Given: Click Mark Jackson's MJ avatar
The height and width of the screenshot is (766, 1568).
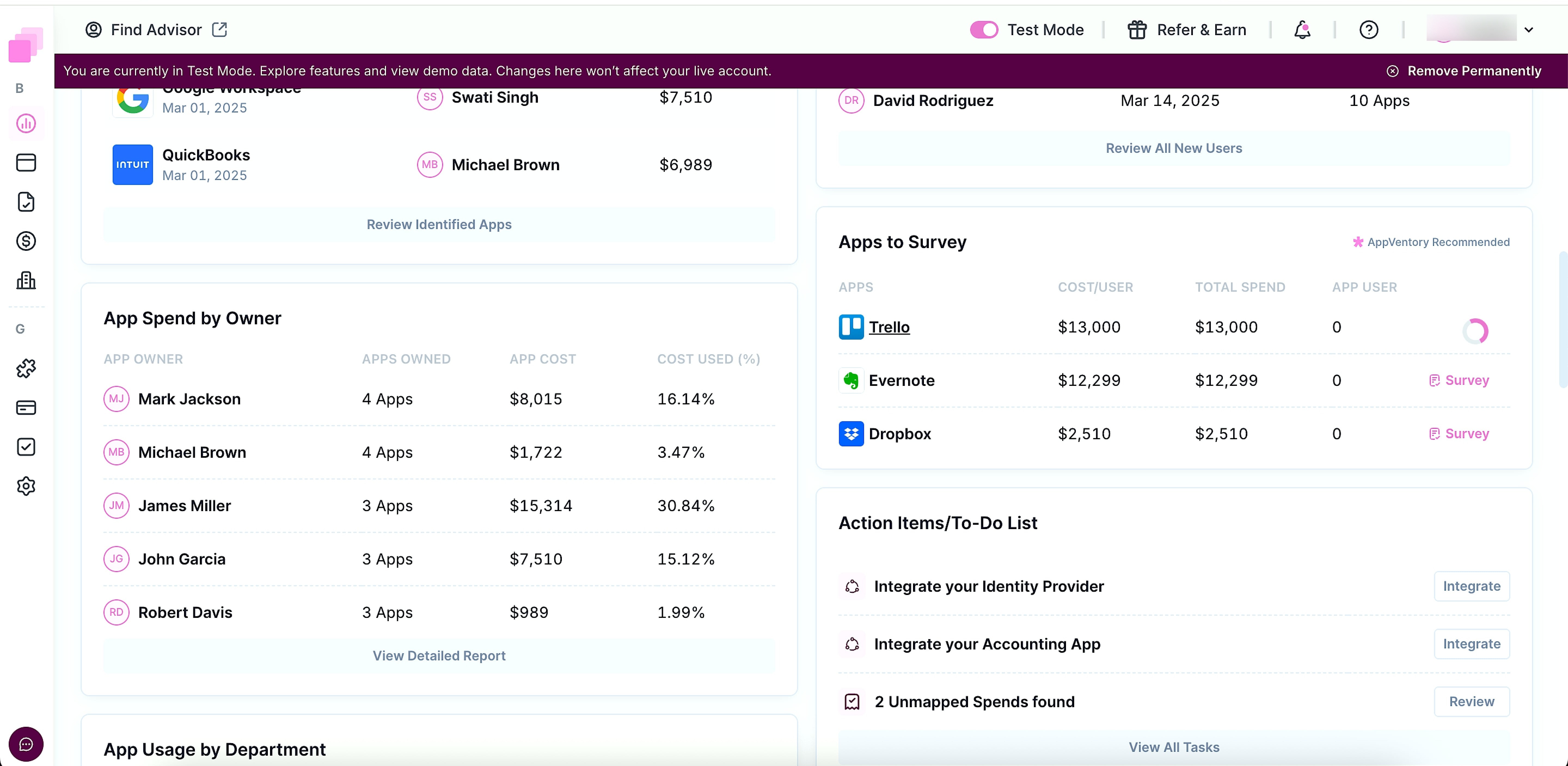Looking at the screenshot, I should [116, 399].
